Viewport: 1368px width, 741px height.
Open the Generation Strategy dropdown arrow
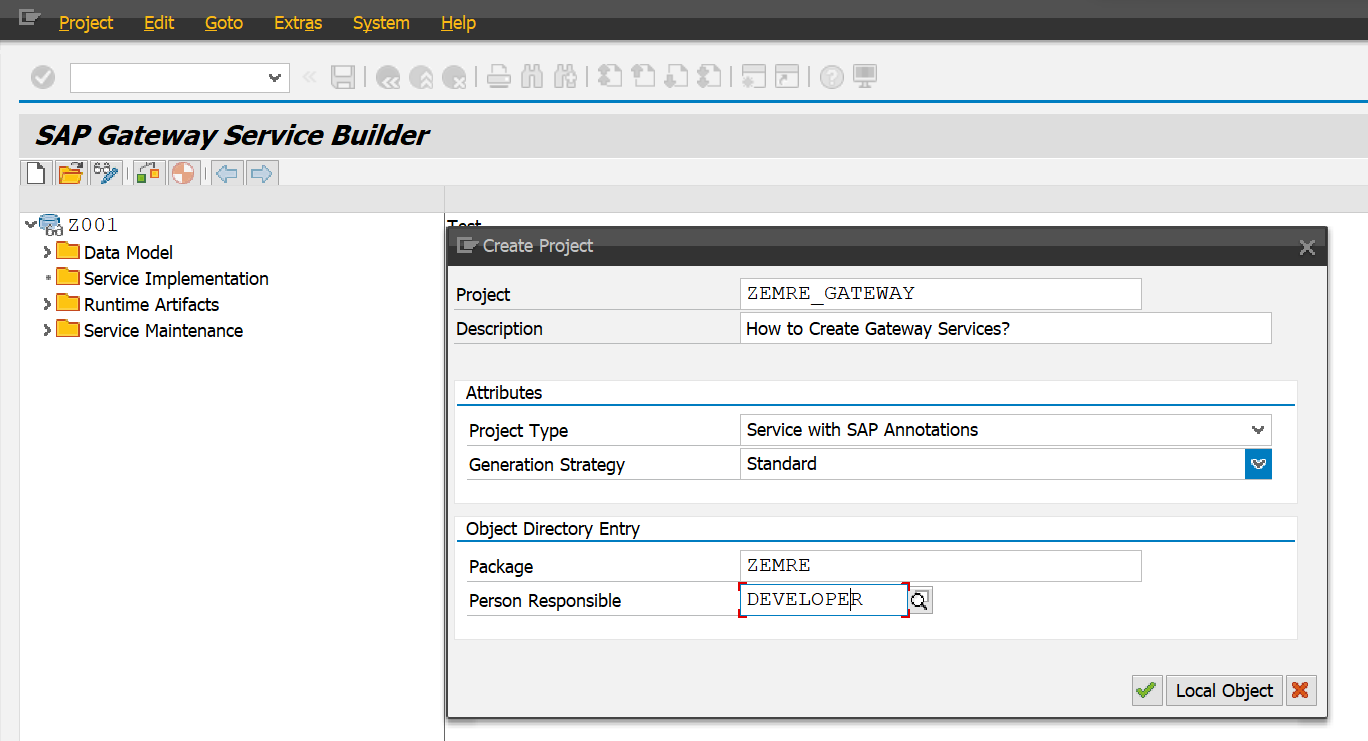[1258, 464]
